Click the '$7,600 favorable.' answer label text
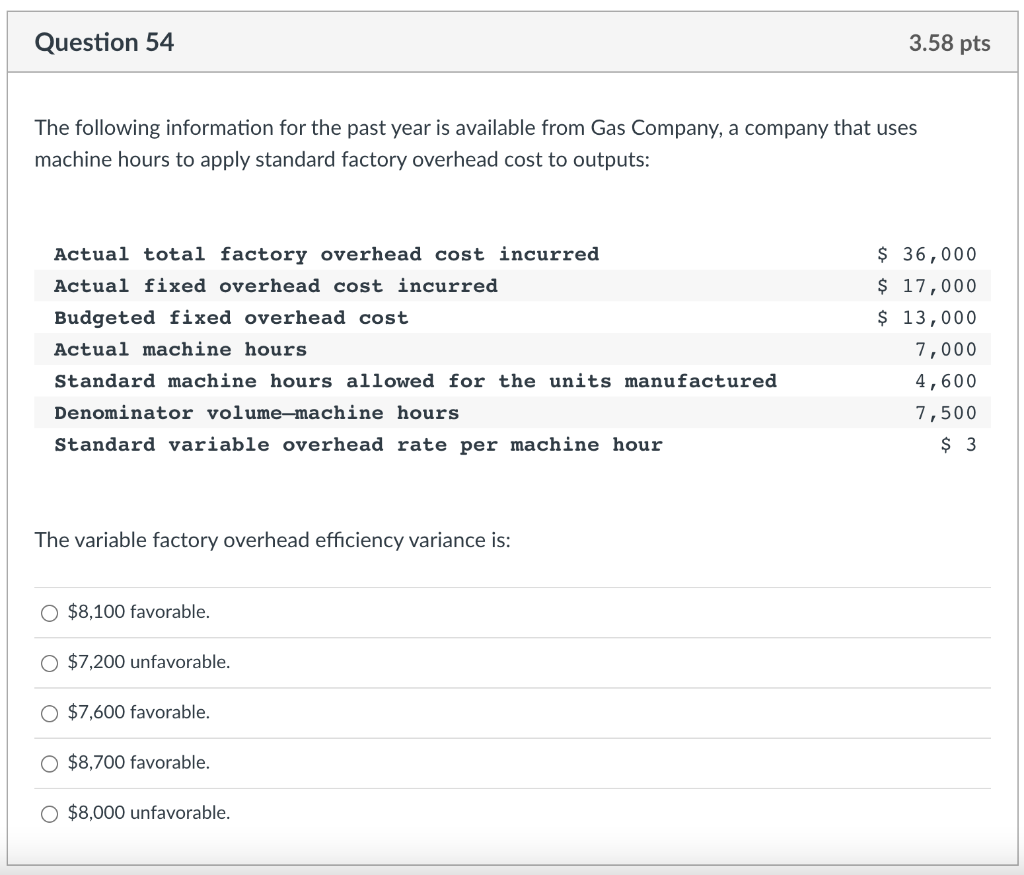The width and height of the screenshot is (1024, 875). (139, 712)
